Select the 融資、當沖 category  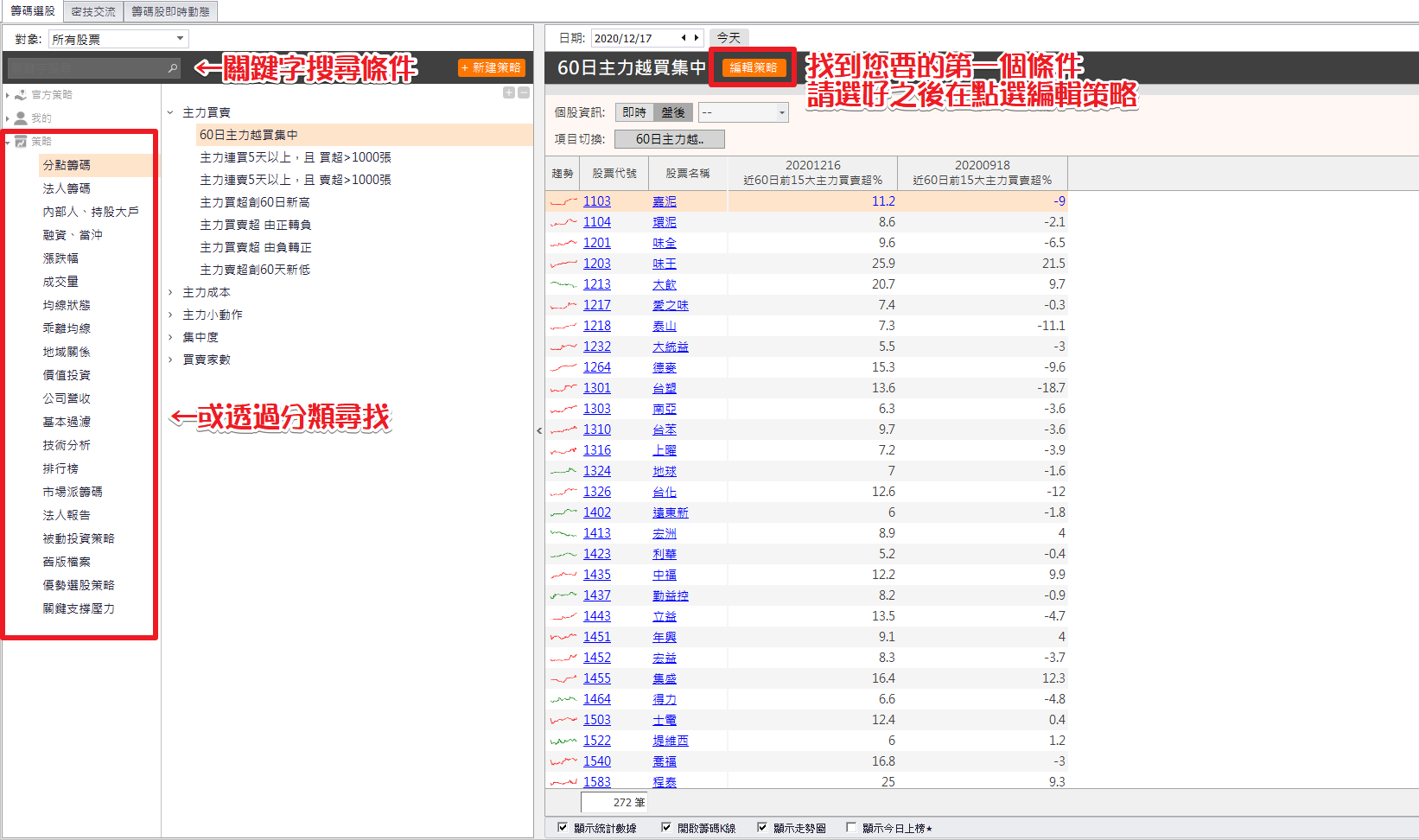tap(73, 235)
